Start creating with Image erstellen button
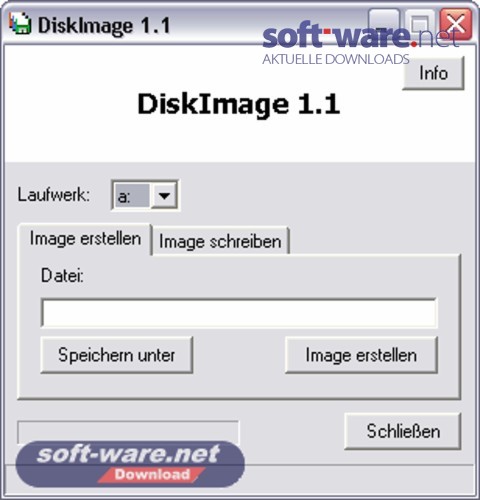 (x=361, y=355)
